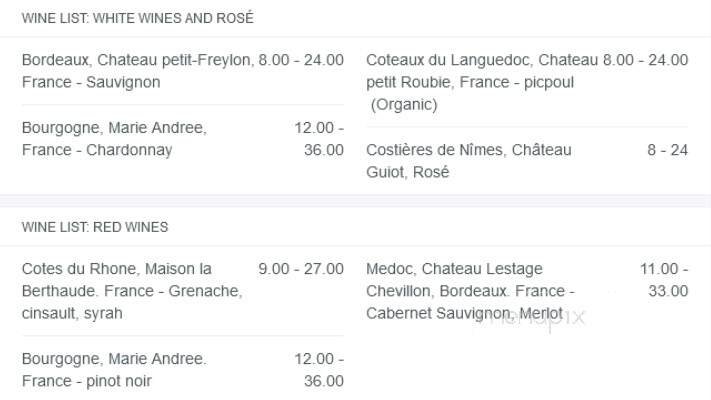Click the Cotes du Rhone price 9.00 - 27.00

(x=301, y=269)
